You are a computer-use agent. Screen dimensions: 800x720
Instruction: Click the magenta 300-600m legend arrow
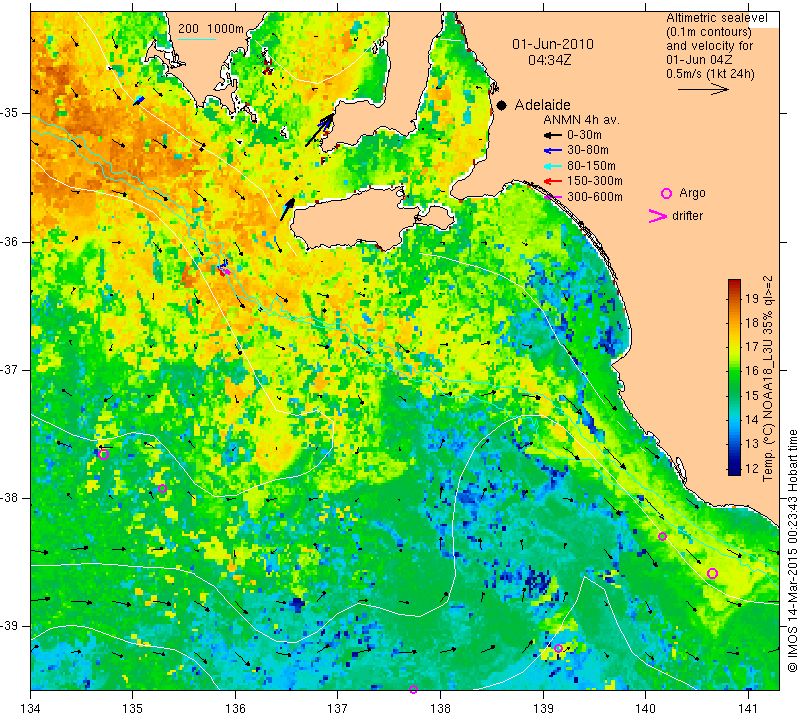[552, 197]
